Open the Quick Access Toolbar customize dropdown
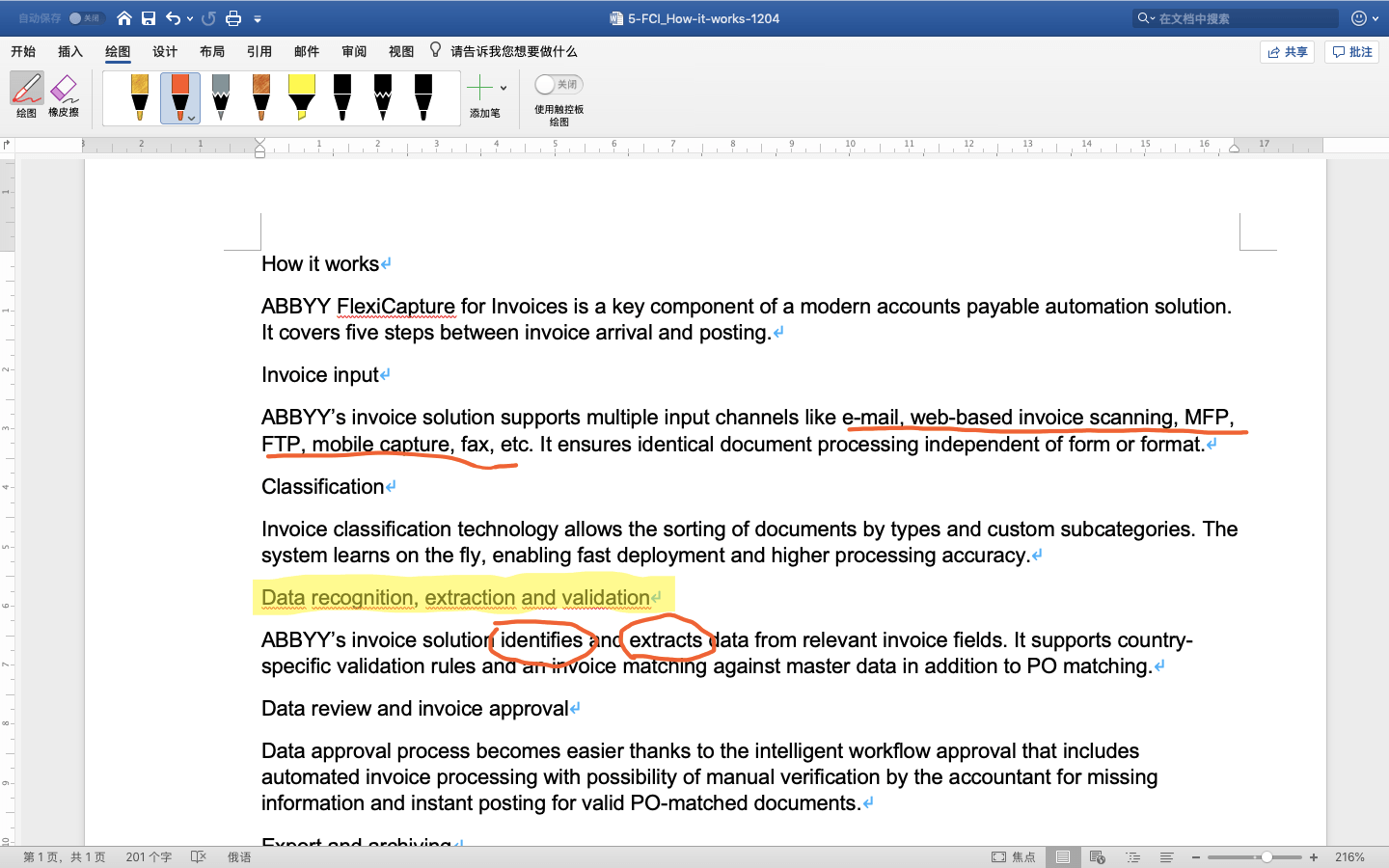 point(258,18)
